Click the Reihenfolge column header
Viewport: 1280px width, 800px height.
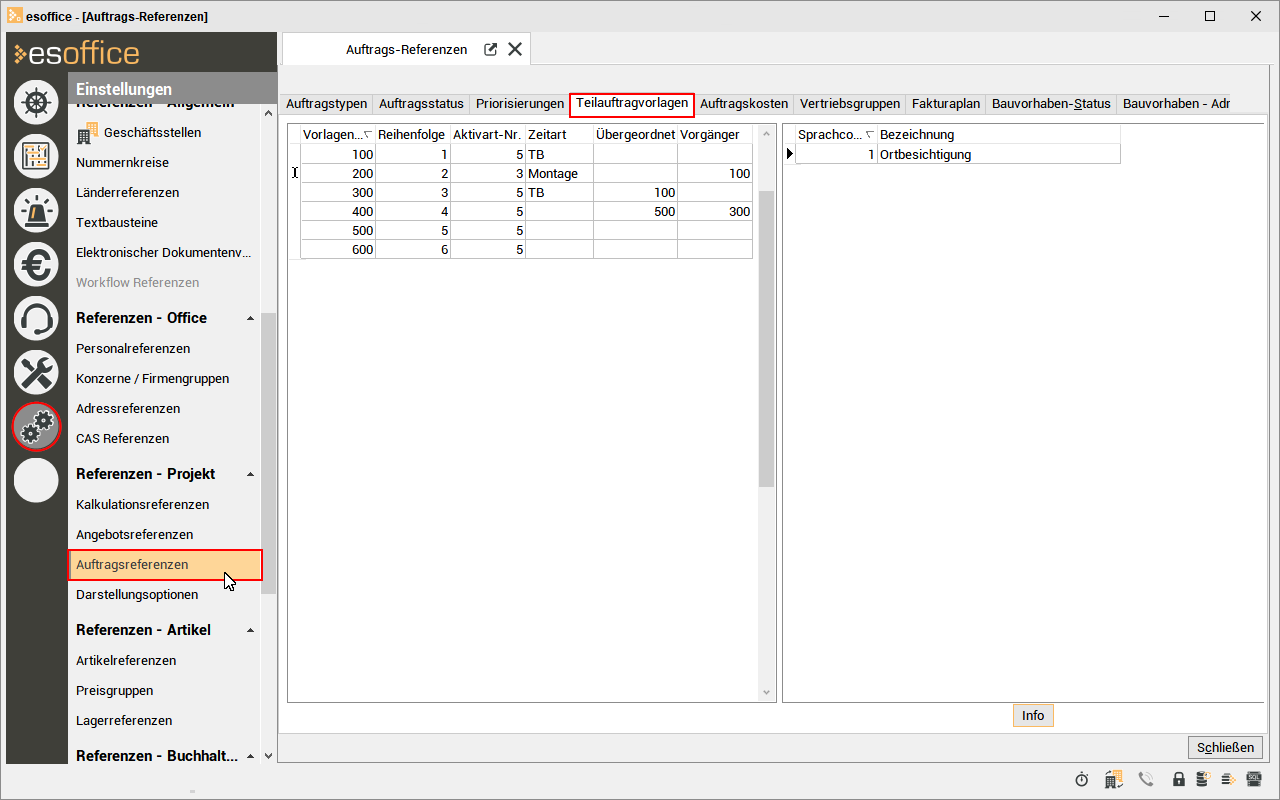(412, 134)
